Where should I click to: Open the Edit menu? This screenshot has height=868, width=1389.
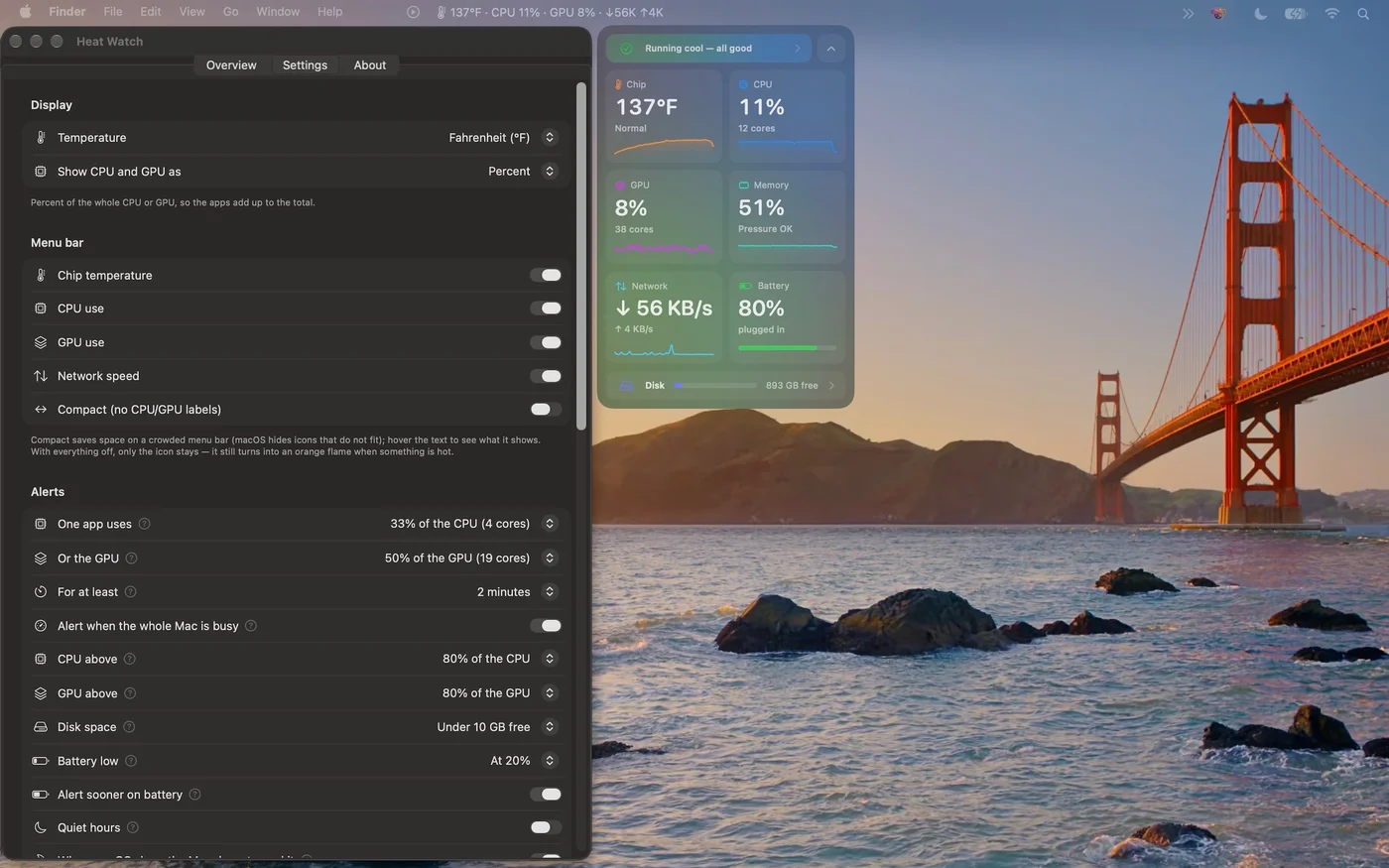(150, 12)
